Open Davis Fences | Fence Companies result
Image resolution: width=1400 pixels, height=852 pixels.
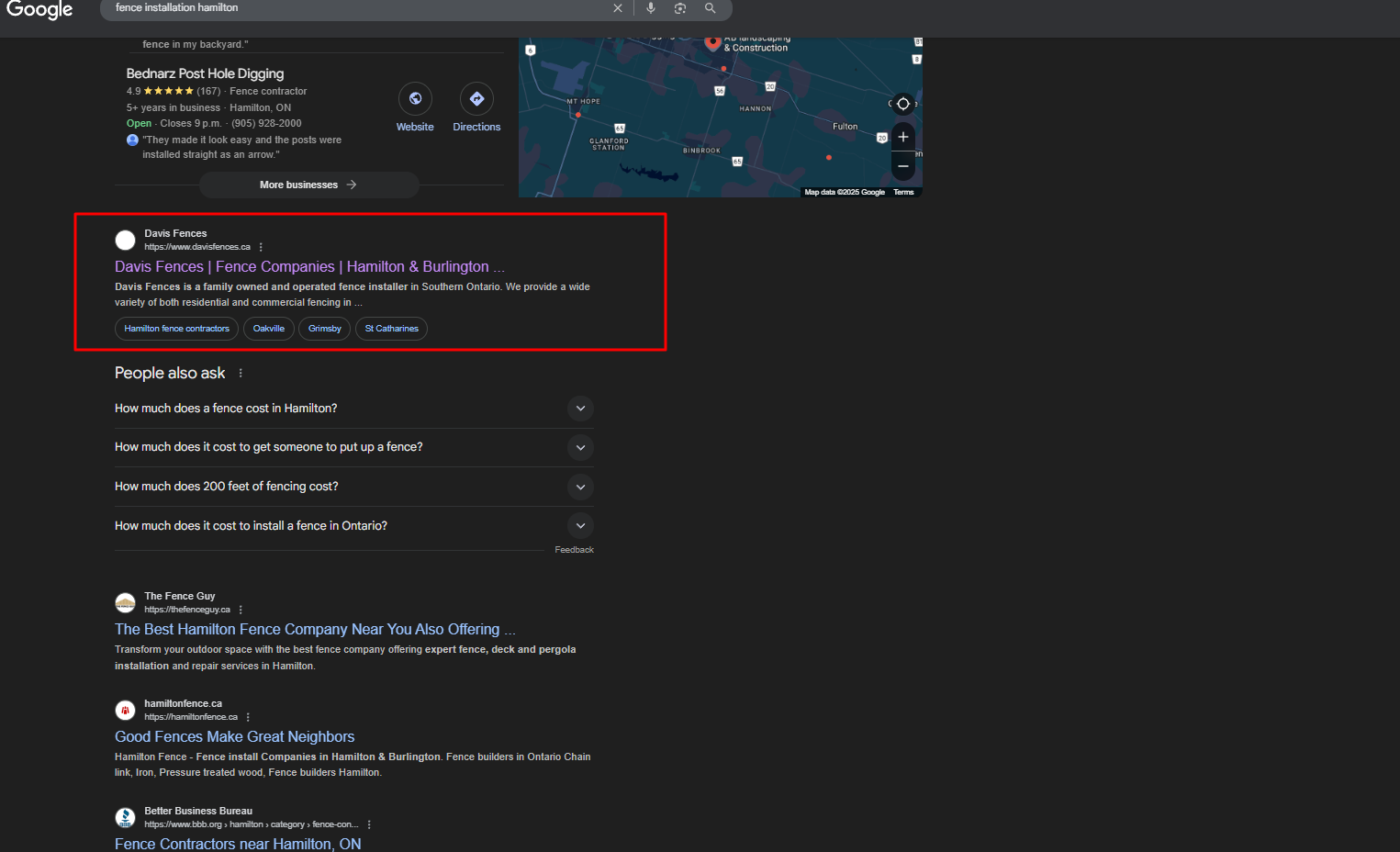309,266
